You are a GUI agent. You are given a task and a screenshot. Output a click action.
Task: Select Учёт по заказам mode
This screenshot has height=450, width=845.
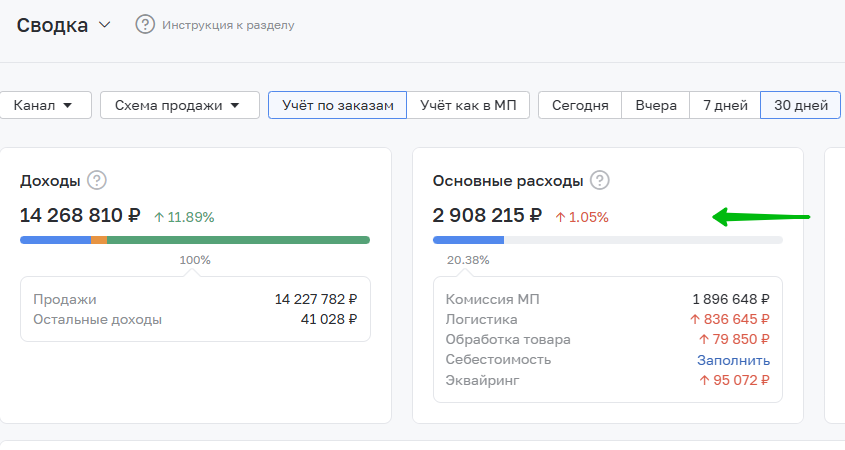(337, 105)
